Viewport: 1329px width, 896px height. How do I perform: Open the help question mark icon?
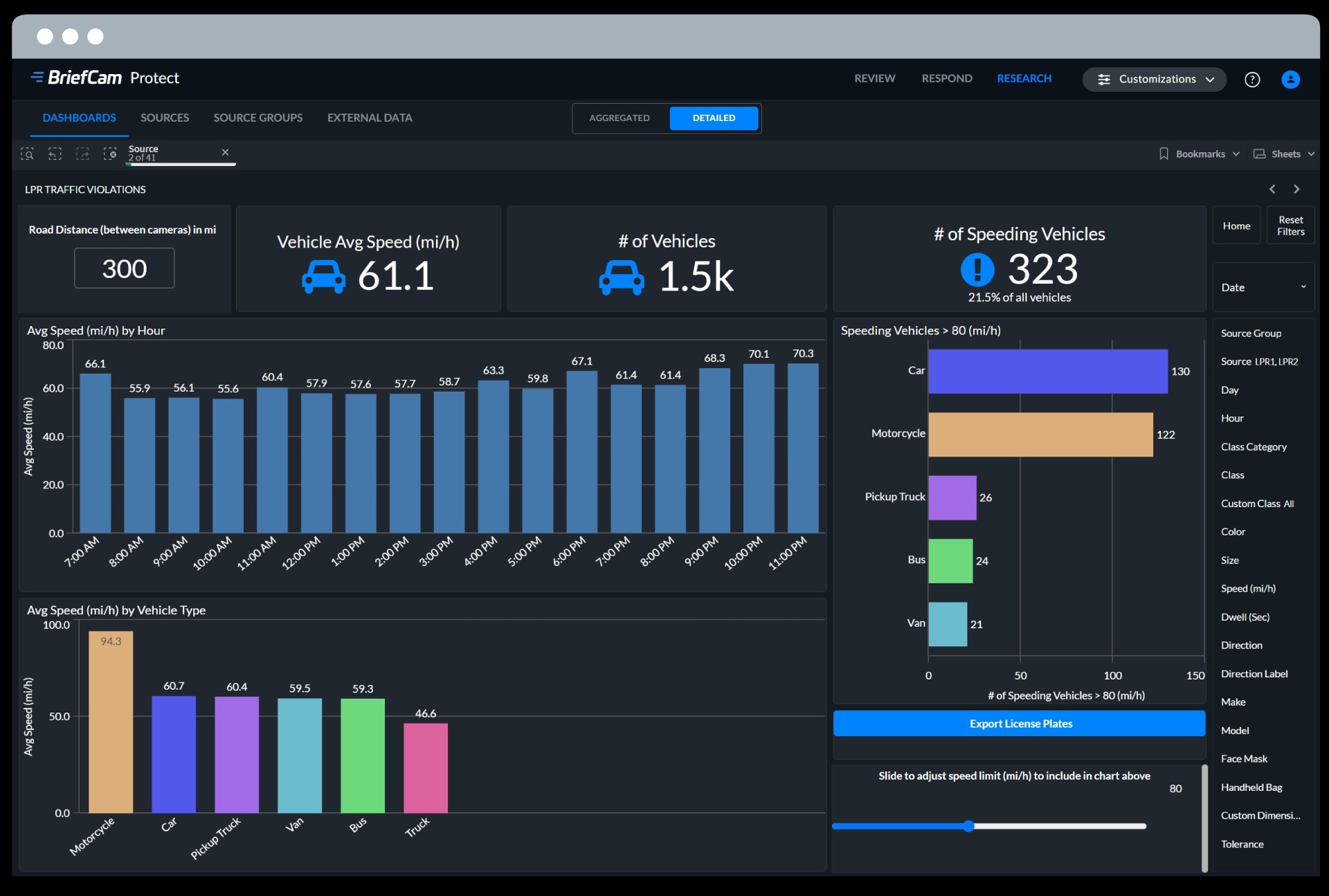1251,80
